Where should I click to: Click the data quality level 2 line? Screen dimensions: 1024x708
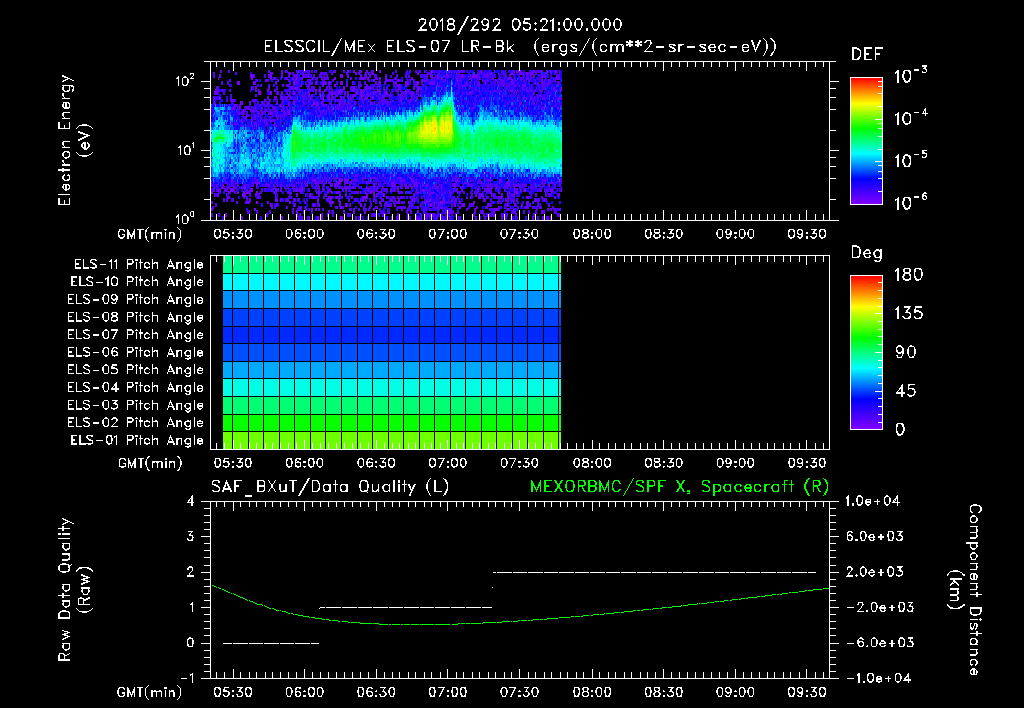point(654,572)
